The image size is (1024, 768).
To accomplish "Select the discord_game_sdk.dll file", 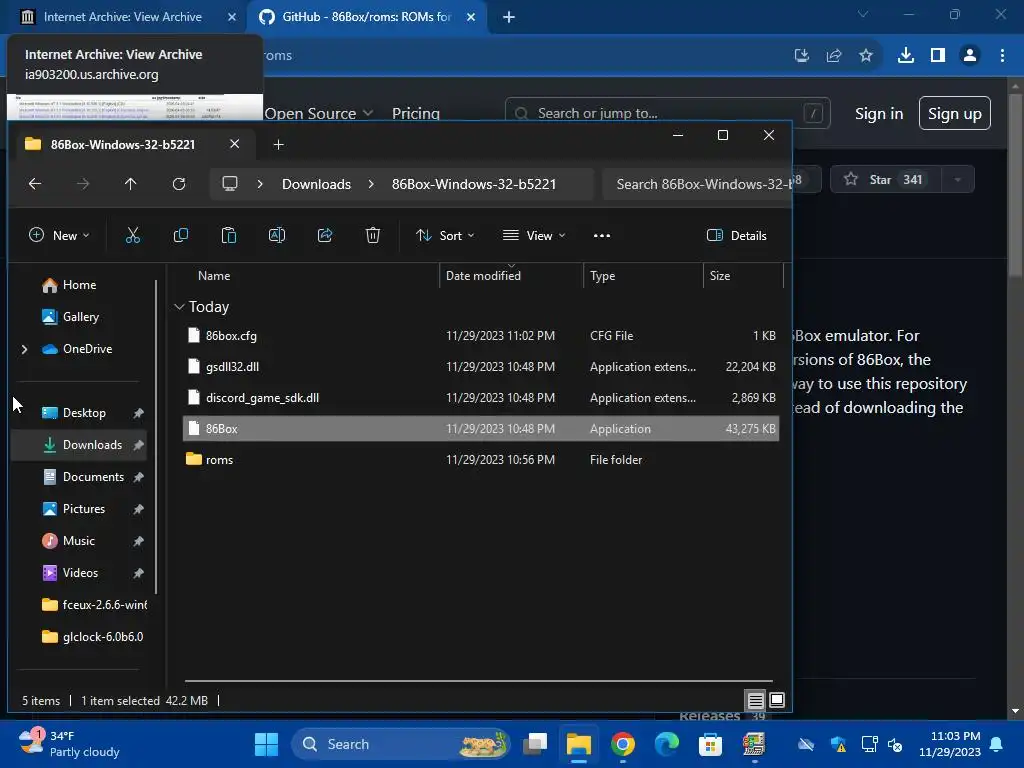I will 481,398.
